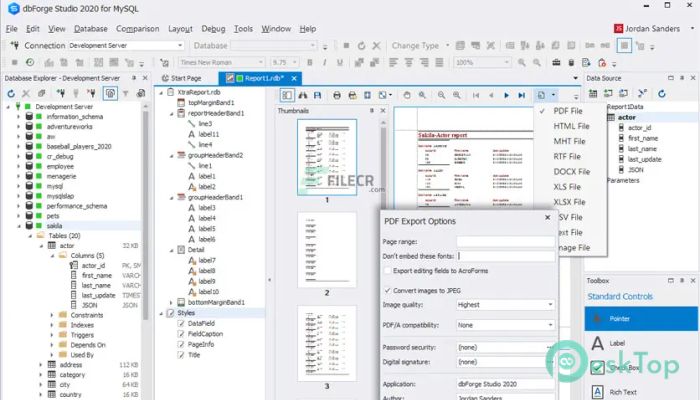This screenshot has height=400, width=700.
Task: Toggle the FieldCaption style checkbox
Action: [x=181, y=334]
